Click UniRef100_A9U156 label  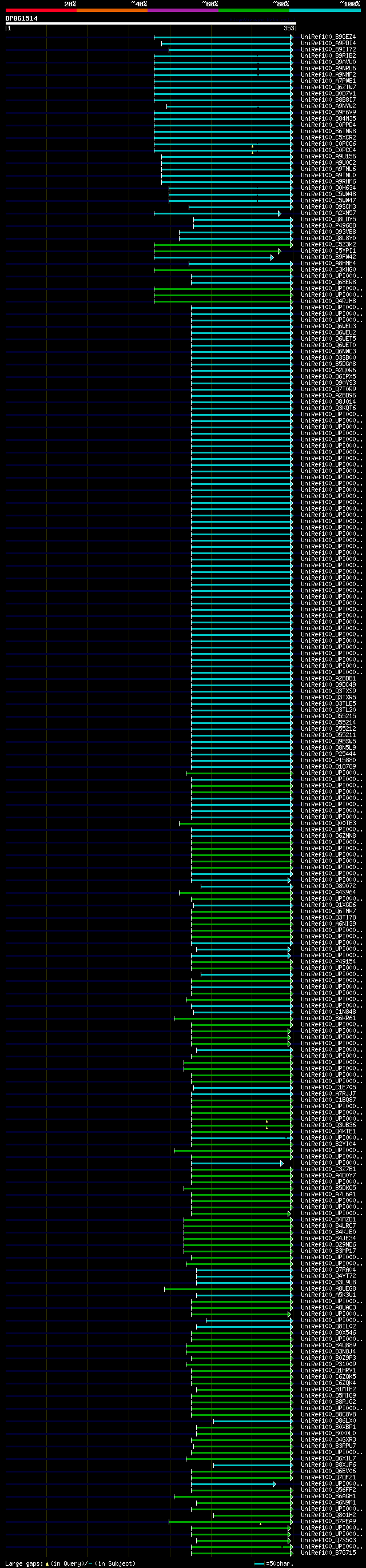click(328, 157)
